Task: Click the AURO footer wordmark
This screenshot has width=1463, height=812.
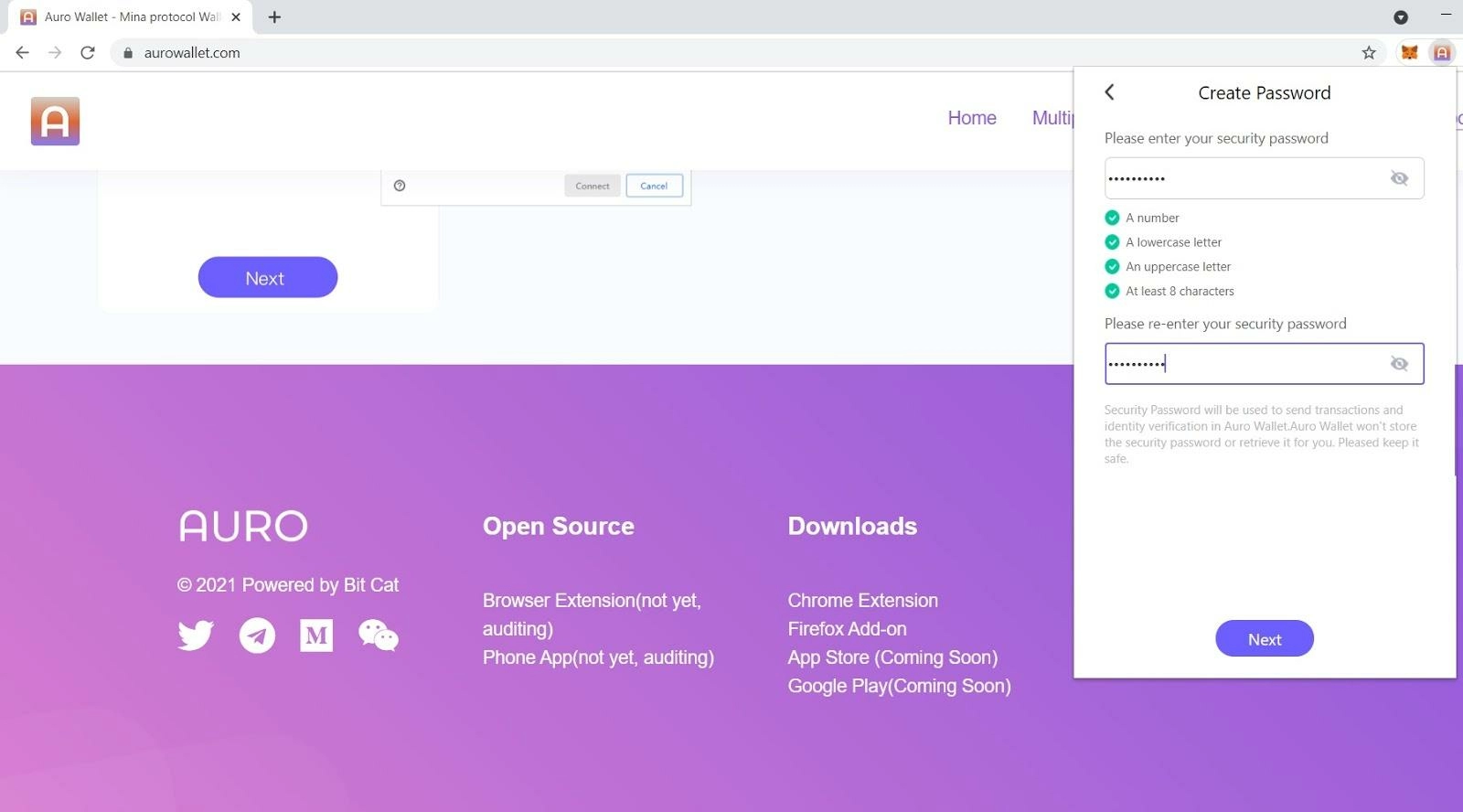Action: pyautogui.click(x=243, y=526)
